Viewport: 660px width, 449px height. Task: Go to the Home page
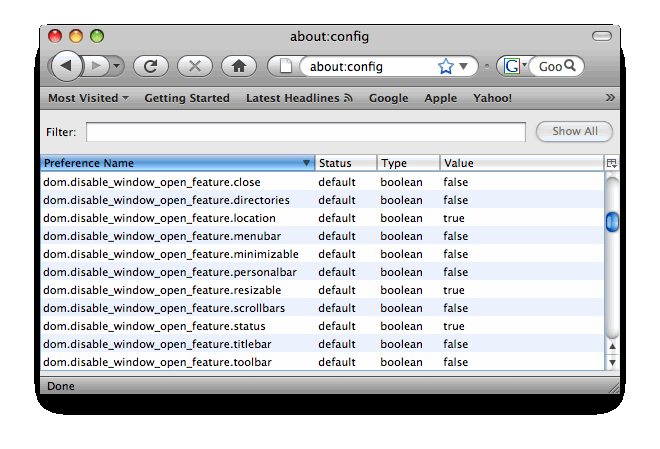tap(238, 66)
